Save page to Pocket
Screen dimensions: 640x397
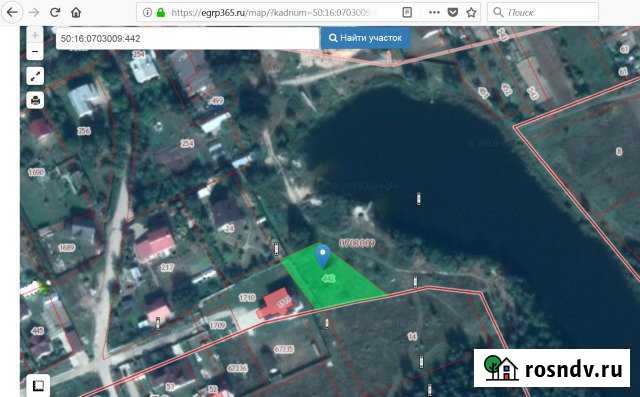[453, 12]
